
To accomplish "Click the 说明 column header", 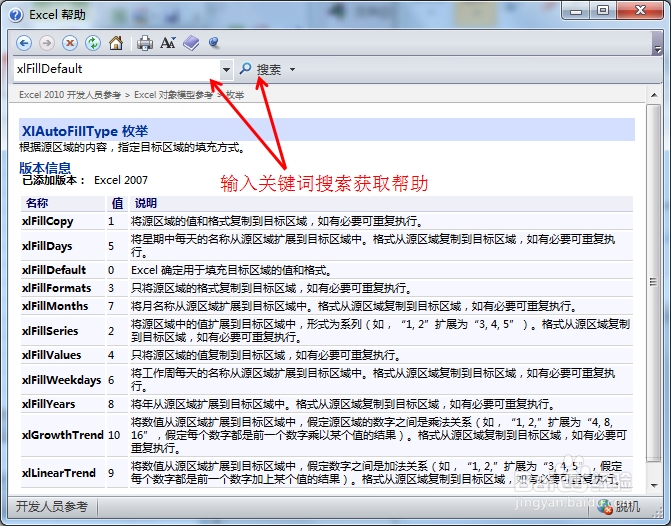I will point(146,203).
